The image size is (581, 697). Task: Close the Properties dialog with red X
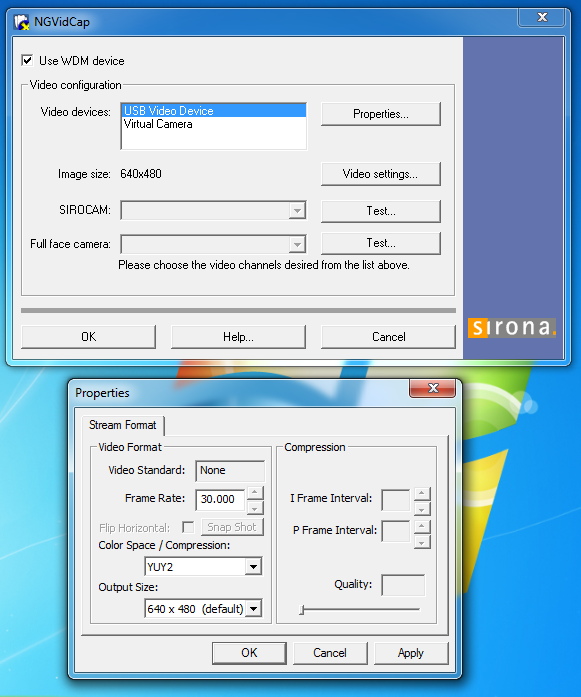tap(433, 388)
